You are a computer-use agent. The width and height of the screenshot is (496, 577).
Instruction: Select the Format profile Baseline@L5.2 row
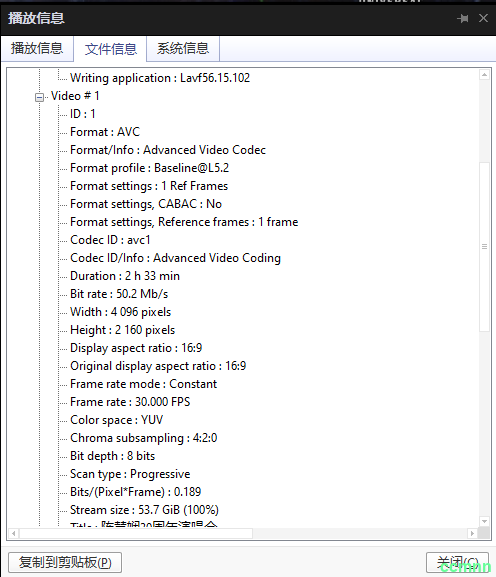click(149, 168)
